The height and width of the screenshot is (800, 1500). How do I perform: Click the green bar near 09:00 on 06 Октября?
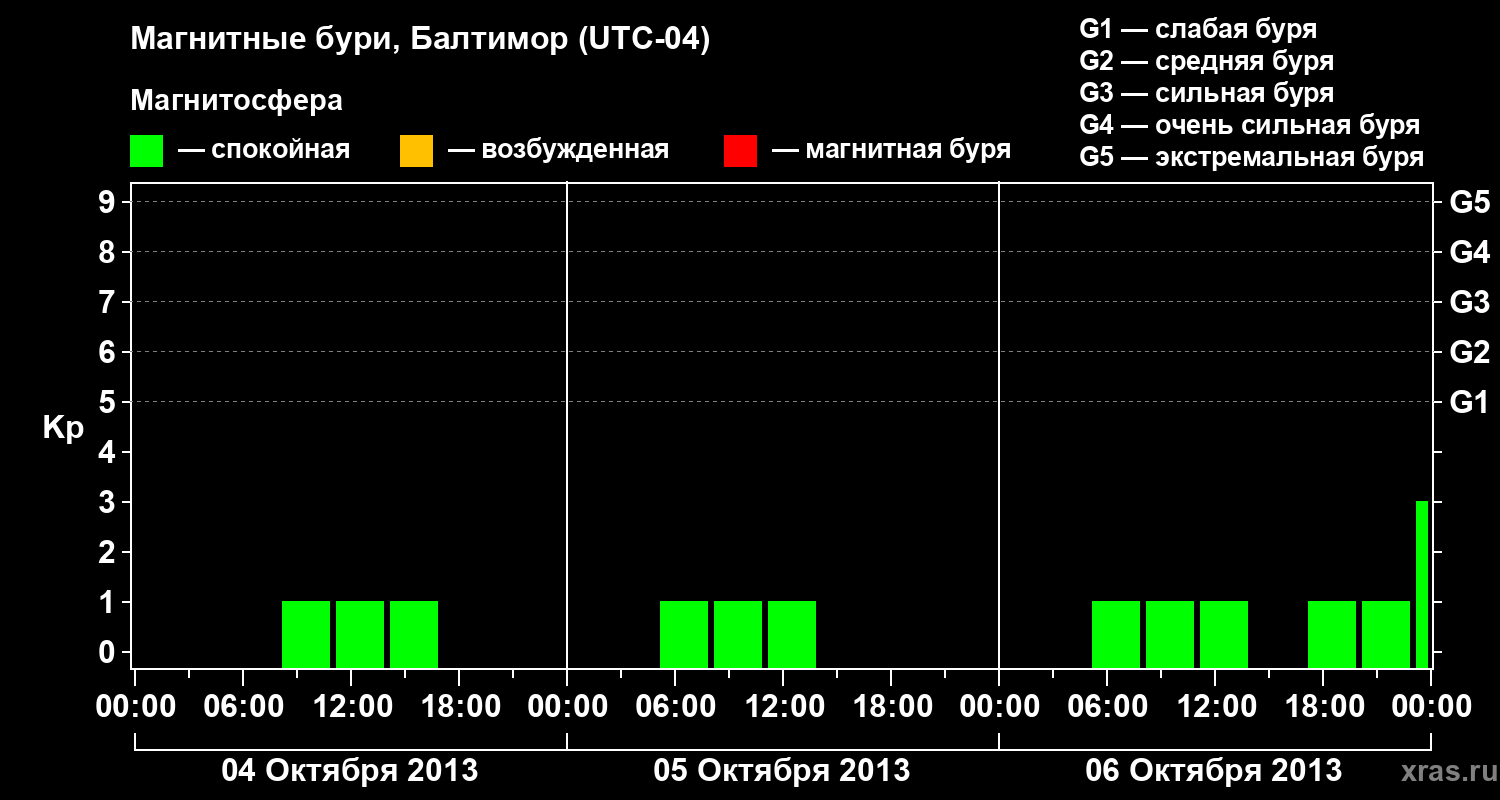click(x=1170, y=634)
